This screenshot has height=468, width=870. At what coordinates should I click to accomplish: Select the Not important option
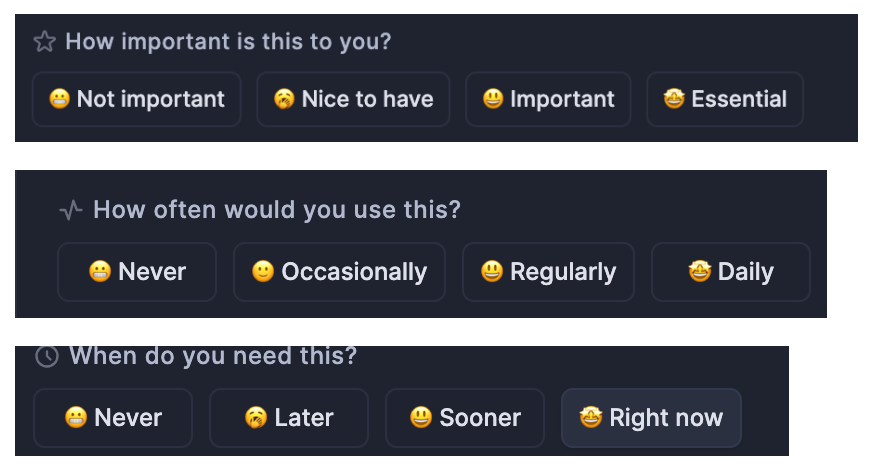tap(137, 99)
